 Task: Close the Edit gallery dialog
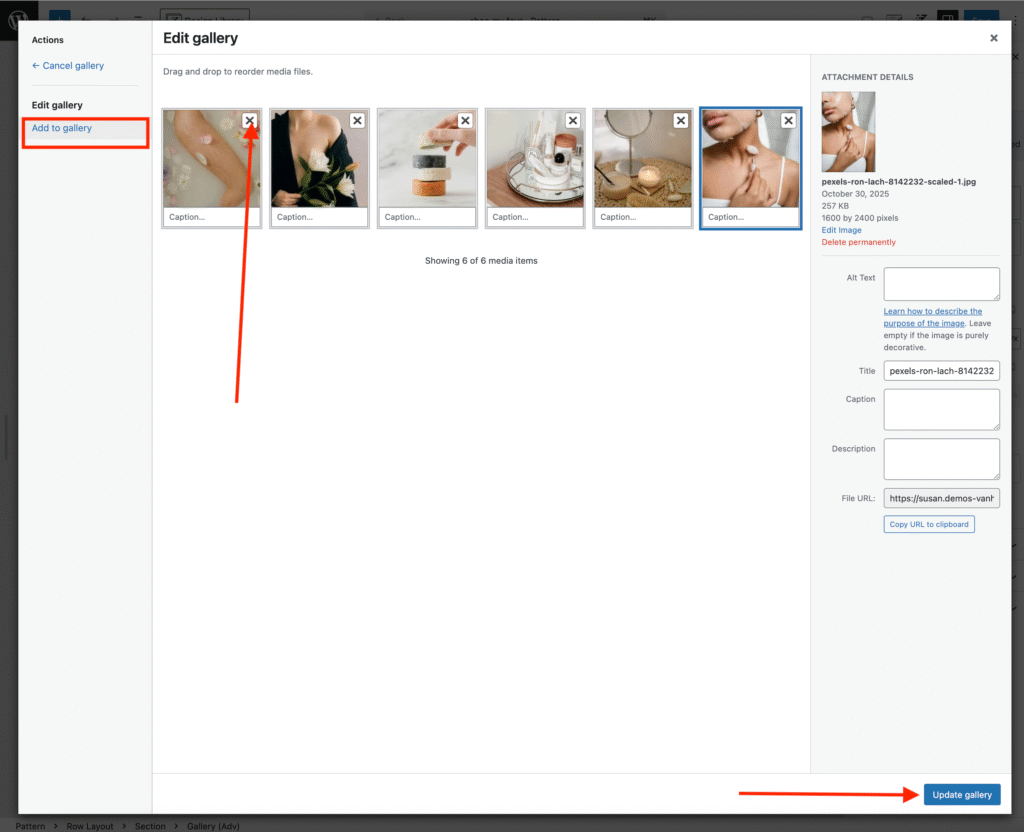[x=993, y=38]
